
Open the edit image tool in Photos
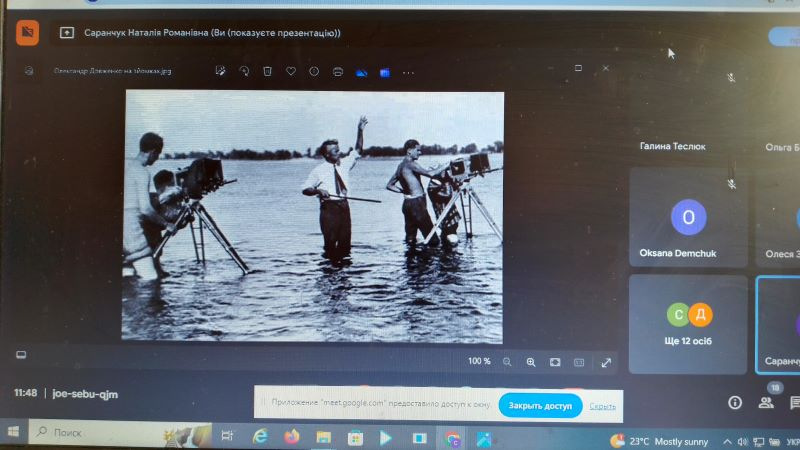point(220,71)
